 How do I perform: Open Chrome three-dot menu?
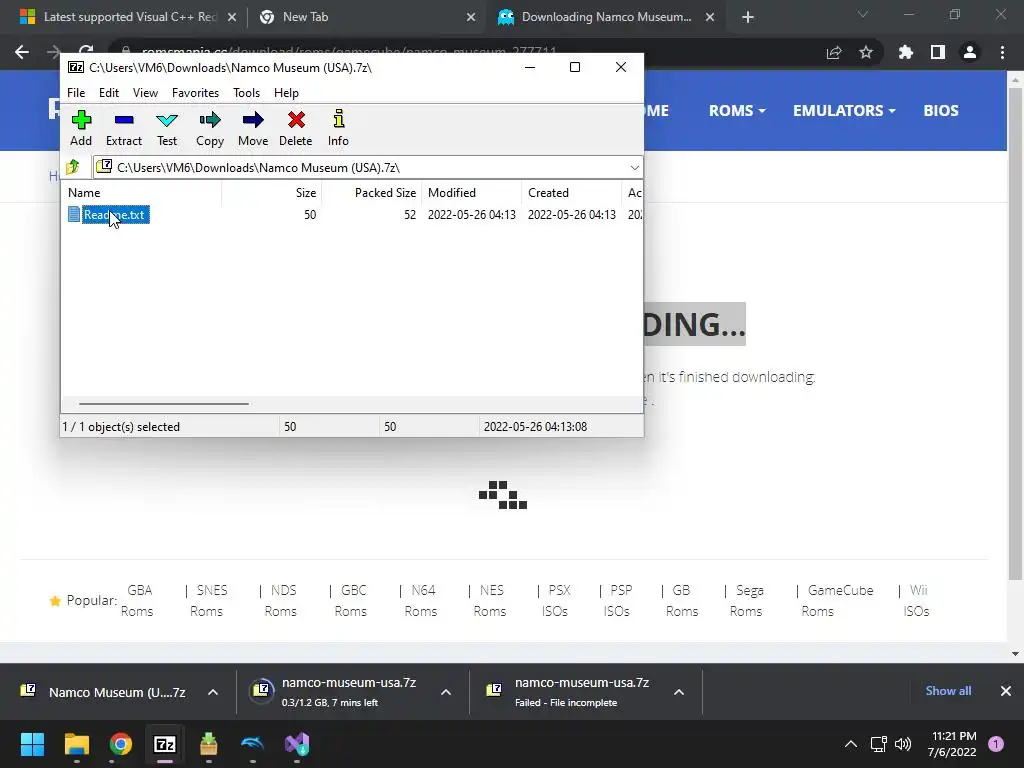pyautogui.click(x=1002, y=52)
